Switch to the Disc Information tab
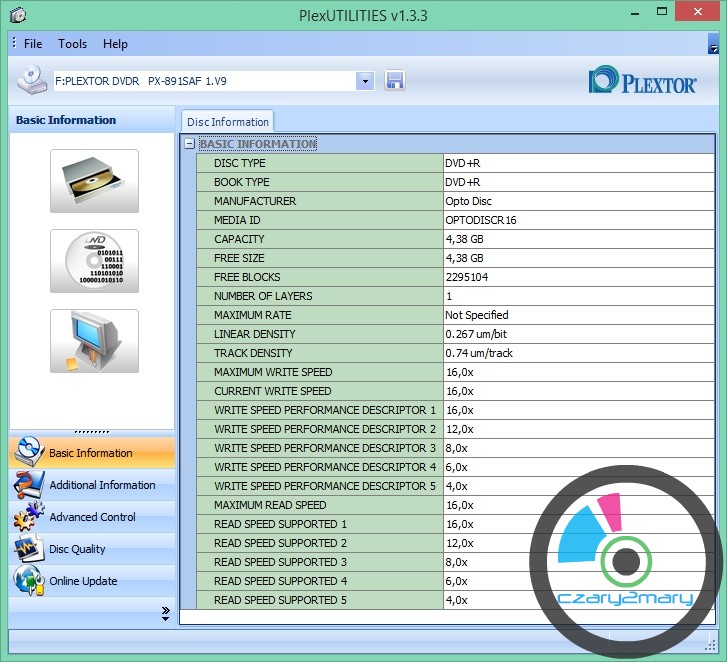Screen dimensions: 727x662 coord(227,122)
